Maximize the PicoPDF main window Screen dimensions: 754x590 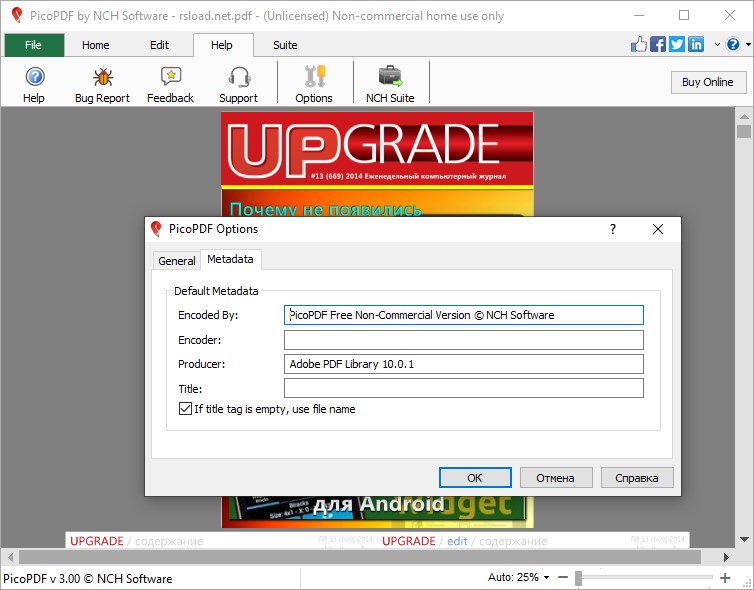coord(684,15)
